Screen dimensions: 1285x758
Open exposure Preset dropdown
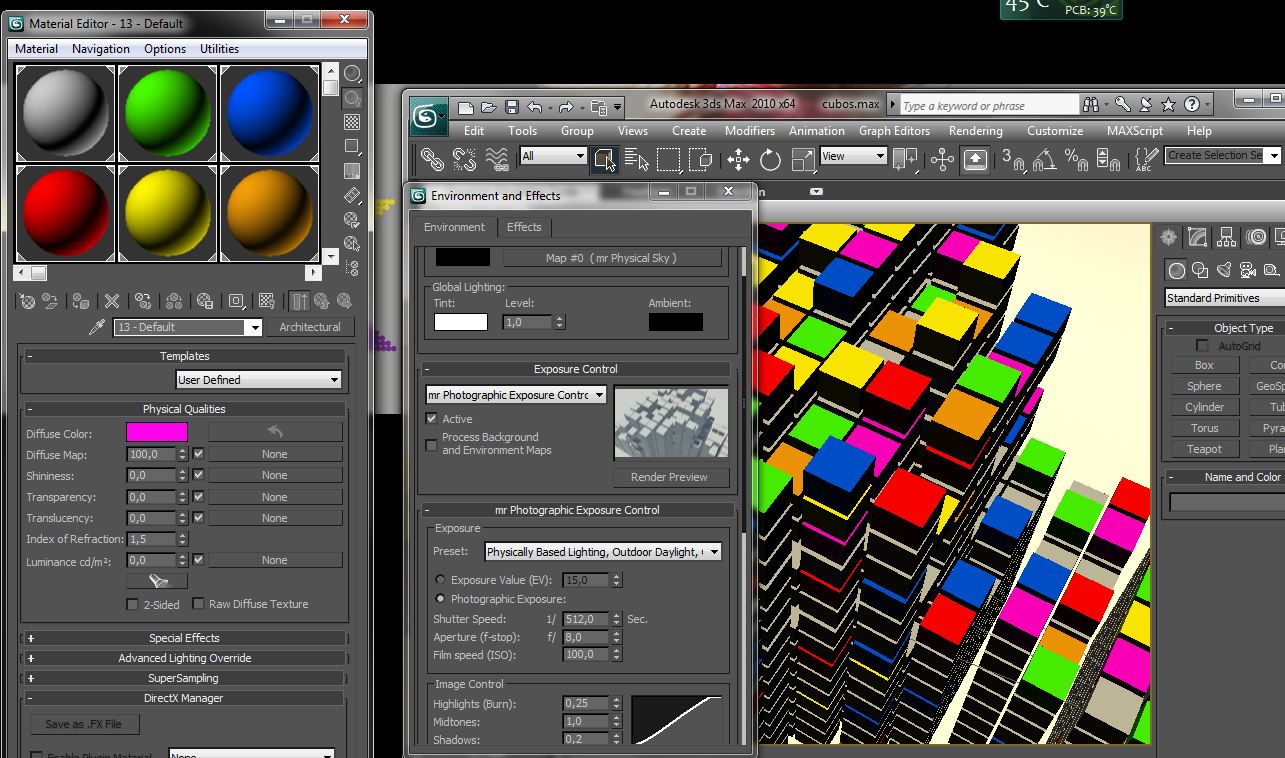pyautogui.click(x=603, y=552)
